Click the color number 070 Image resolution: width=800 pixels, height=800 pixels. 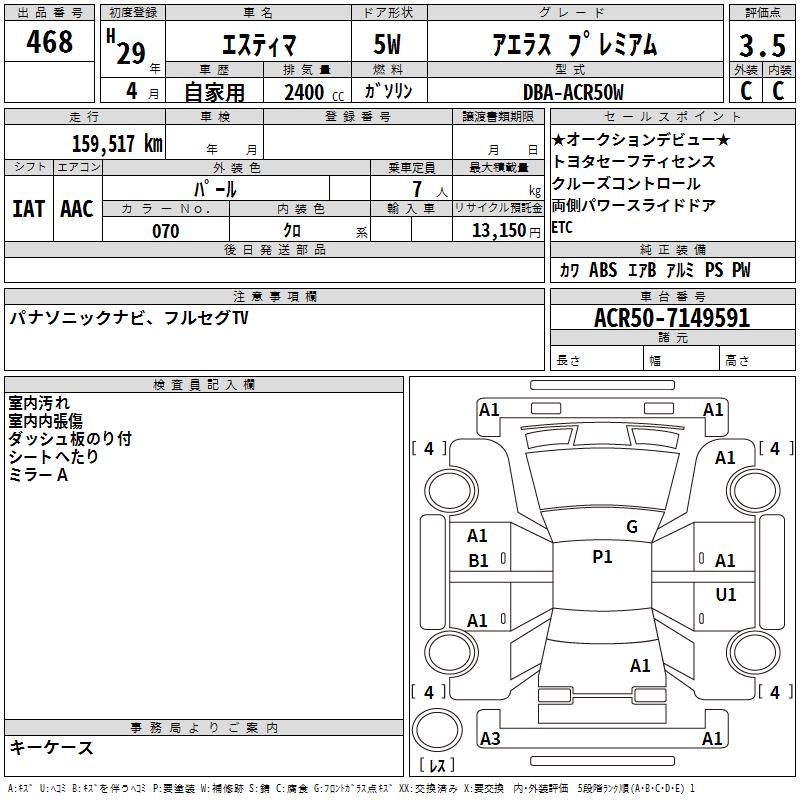click(x=166, y=231)
